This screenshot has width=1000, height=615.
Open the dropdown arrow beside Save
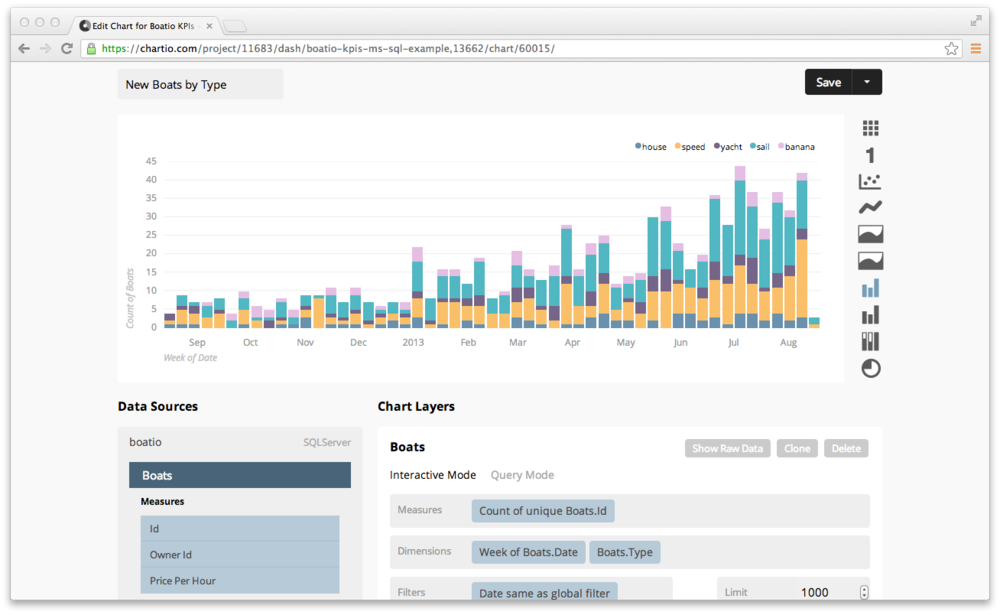(867, 82)
